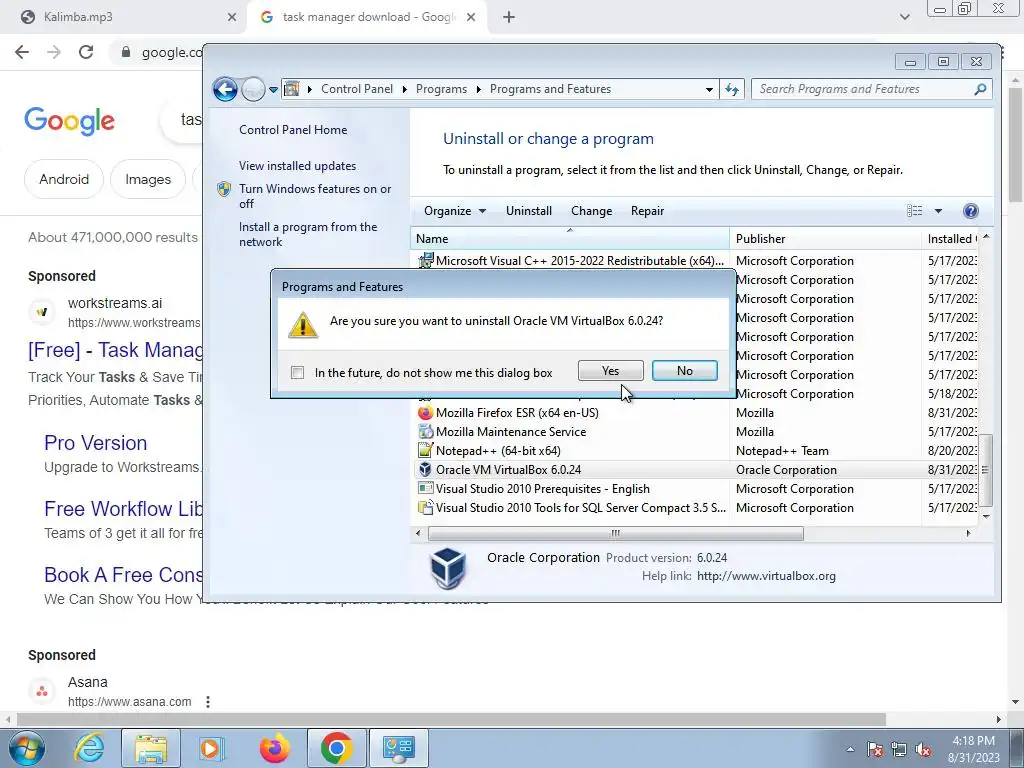1024x768 pixels.
Task: Click the Oracle VM VirtualBox cube icon in list
Action: (x=425, y=470)
